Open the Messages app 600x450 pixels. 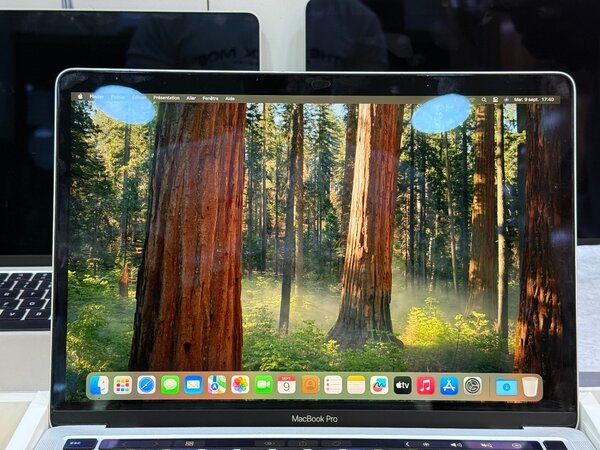pyautogui.click(x=170, y=385)
